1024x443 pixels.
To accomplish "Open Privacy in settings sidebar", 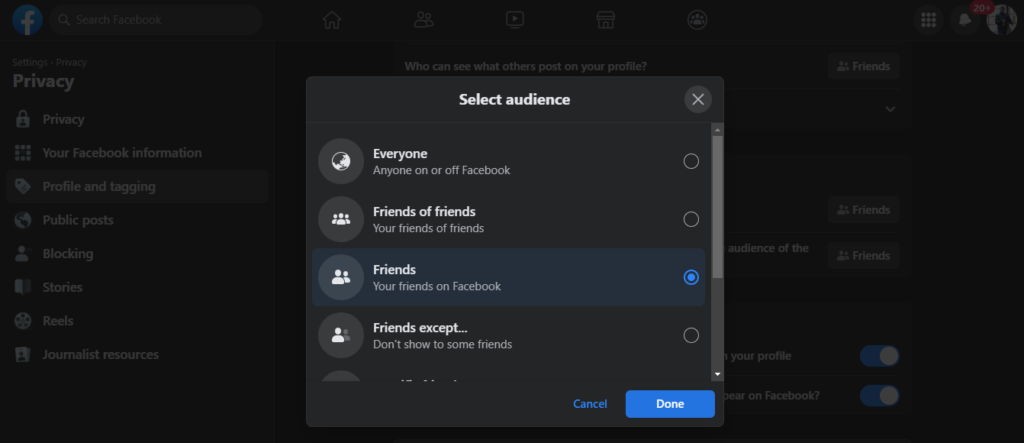I will pyautogui.click(x=137, y=120).
